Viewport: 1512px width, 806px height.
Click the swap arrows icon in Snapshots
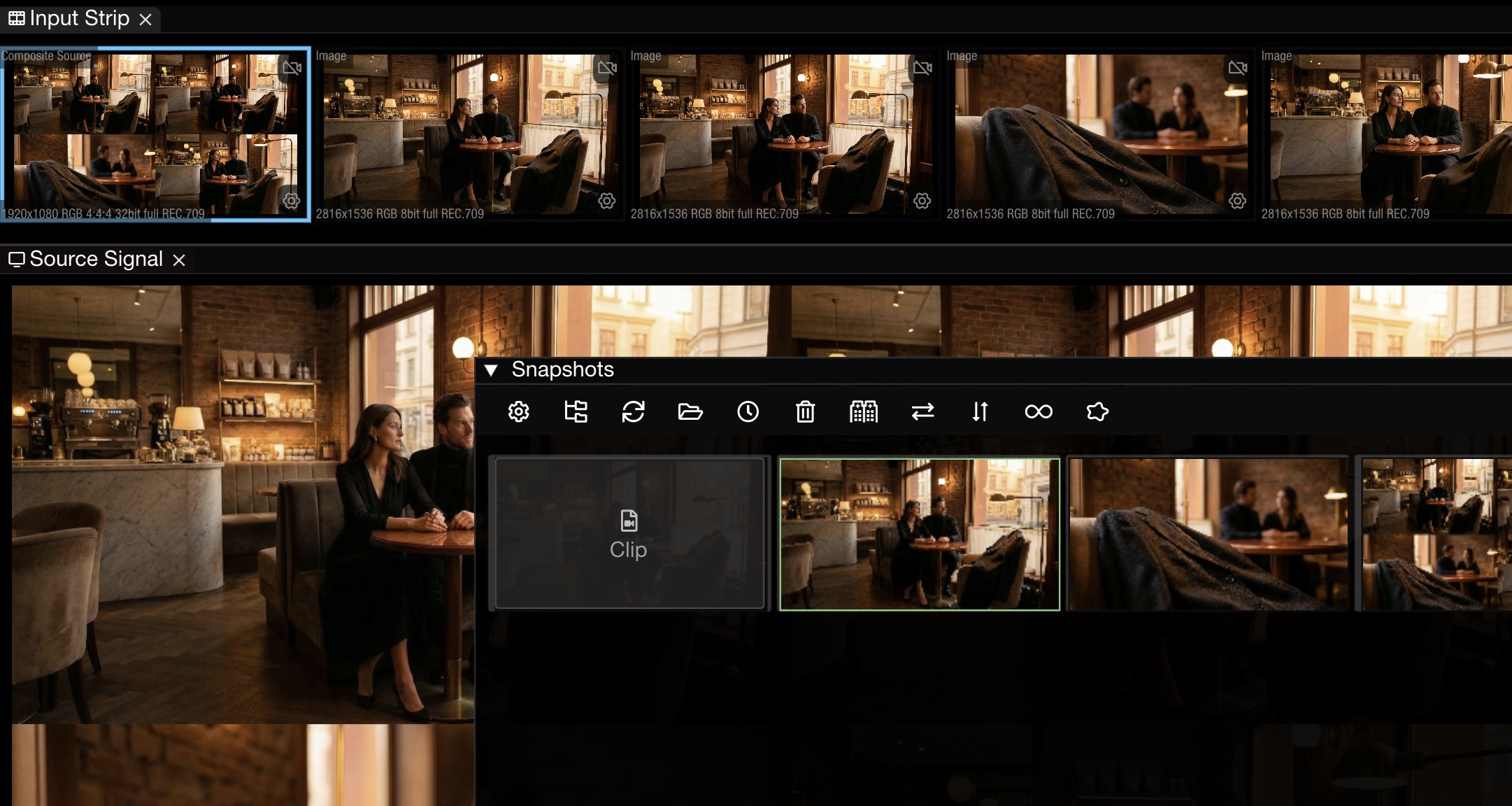point(922,411)
